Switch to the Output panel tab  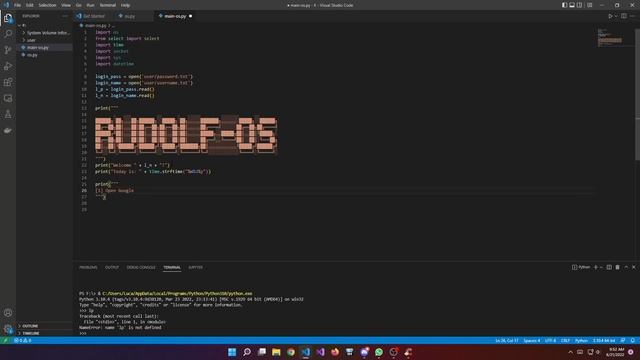(x=112, y=267)
